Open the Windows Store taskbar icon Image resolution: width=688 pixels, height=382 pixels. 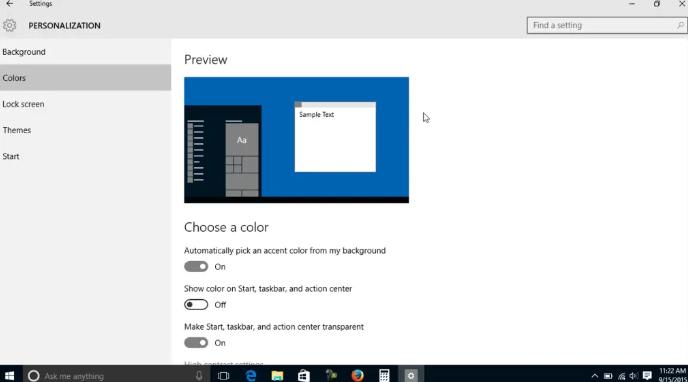click(304, 376)
